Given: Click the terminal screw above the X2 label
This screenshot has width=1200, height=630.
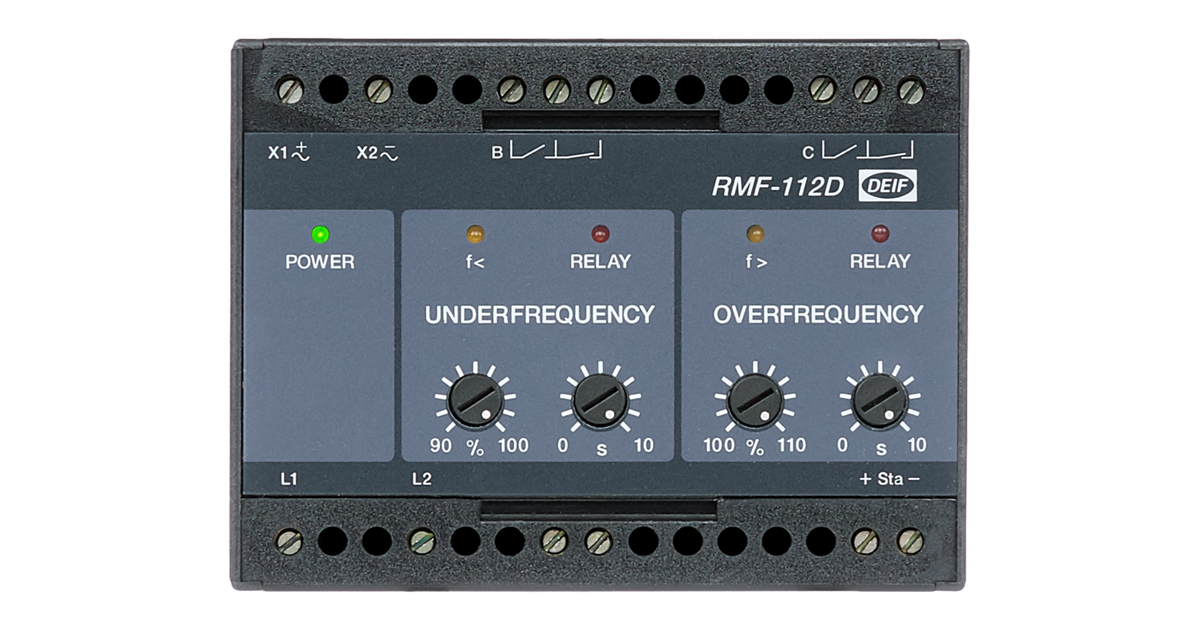Looking at the screenshot, I should click(x=378, y=90).
